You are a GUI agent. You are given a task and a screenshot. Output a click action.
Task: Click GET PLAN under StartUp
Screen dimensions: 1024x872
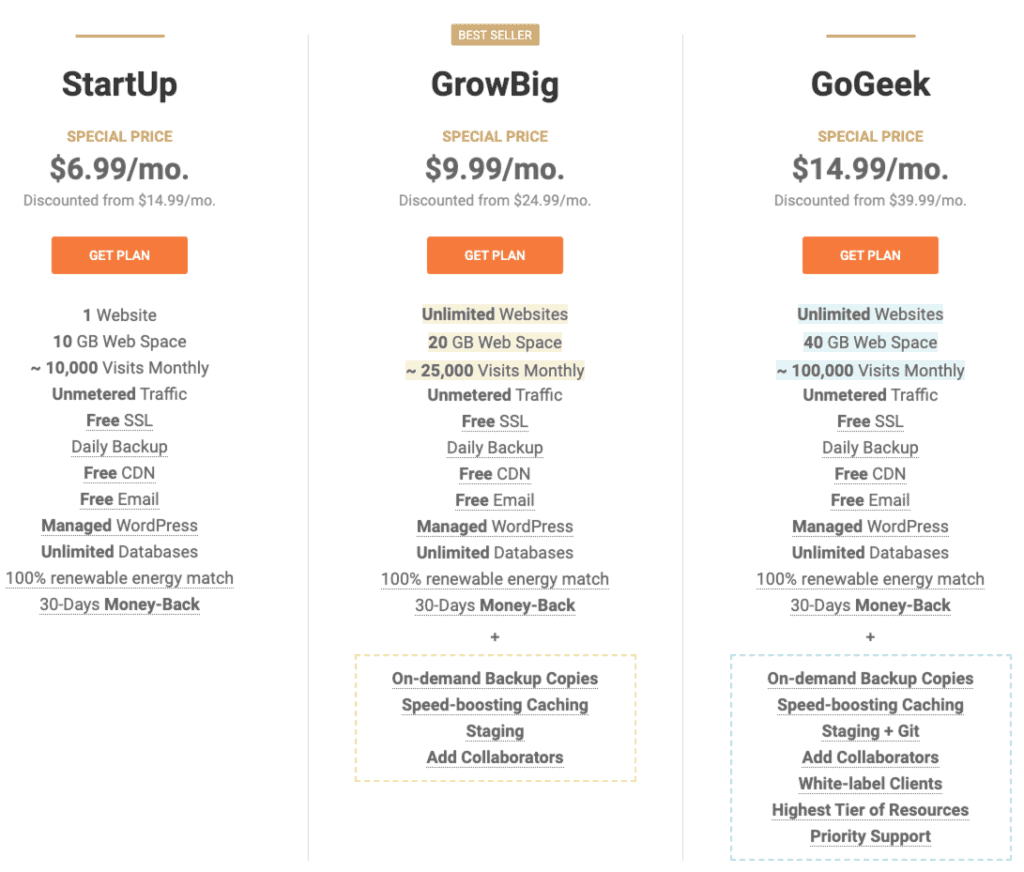pos(119,255)
